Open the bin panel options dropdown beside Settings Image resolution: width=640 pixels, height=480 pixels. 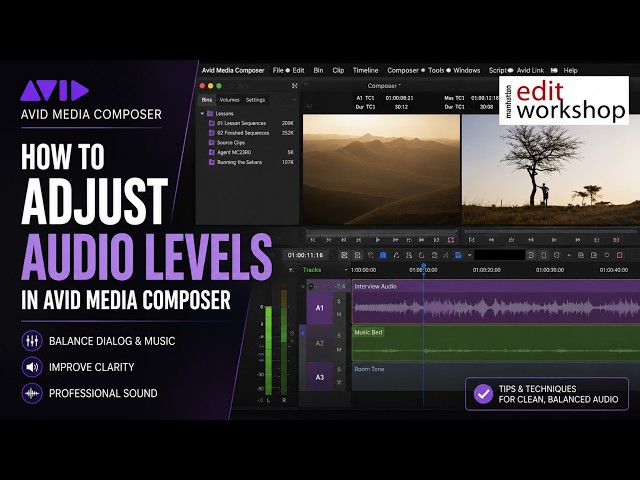293,100
